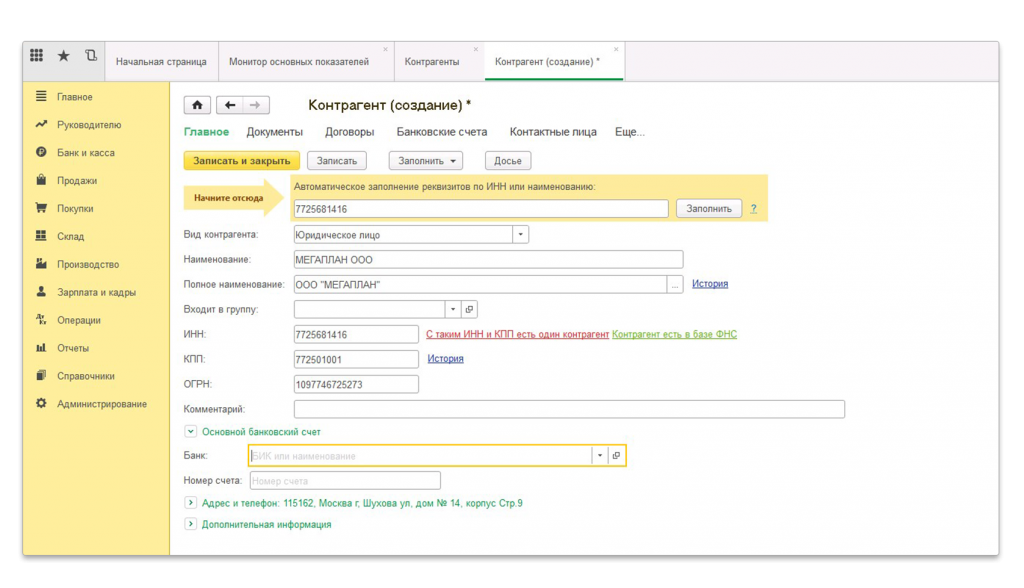Open favorites star icon

coord(63,56)
